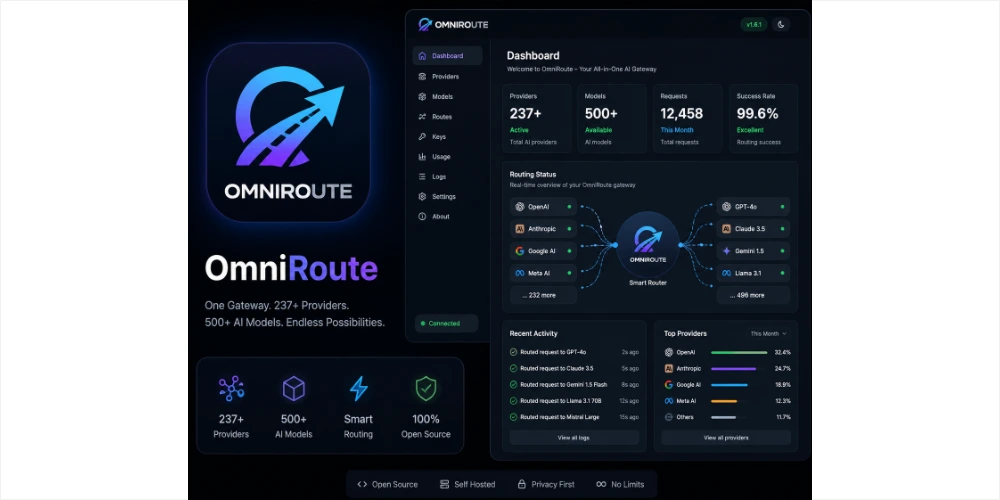
Task: Click Anthropic node in Routing Status
Action: click(543, 229)
